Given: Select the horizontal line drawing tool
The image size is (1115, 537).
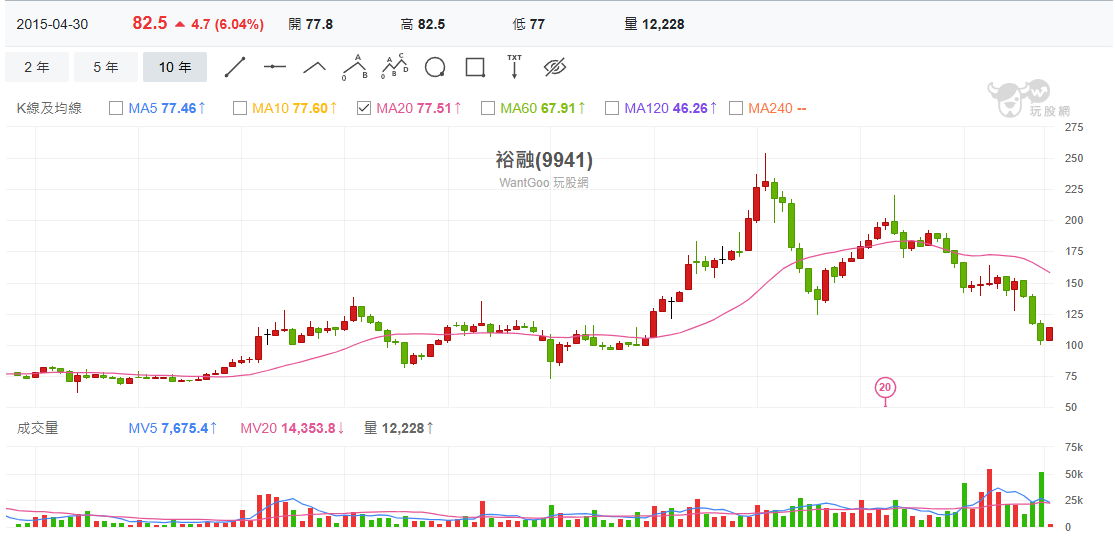Looking at the screenshot, I should tap(275, 67).
